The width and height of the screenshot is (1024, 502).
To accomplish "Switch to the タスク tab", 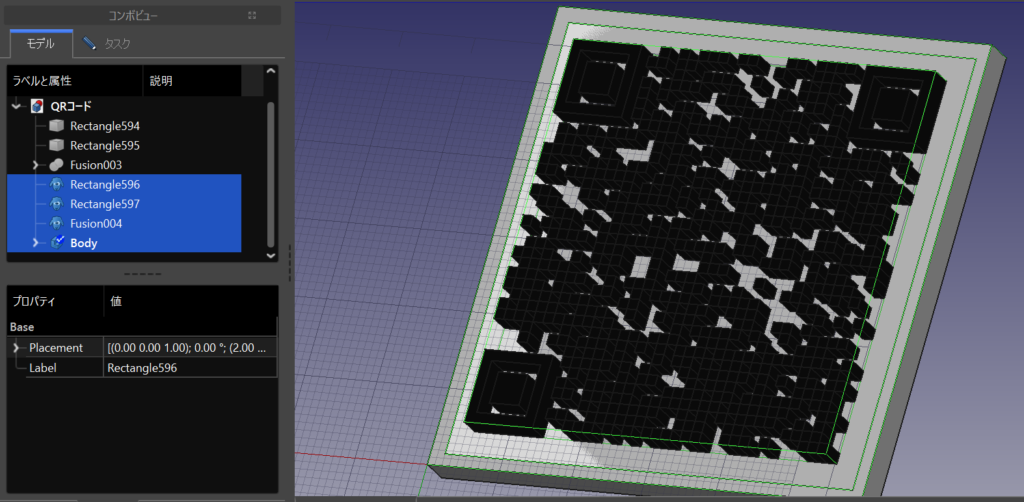I will tap(108, 44).
